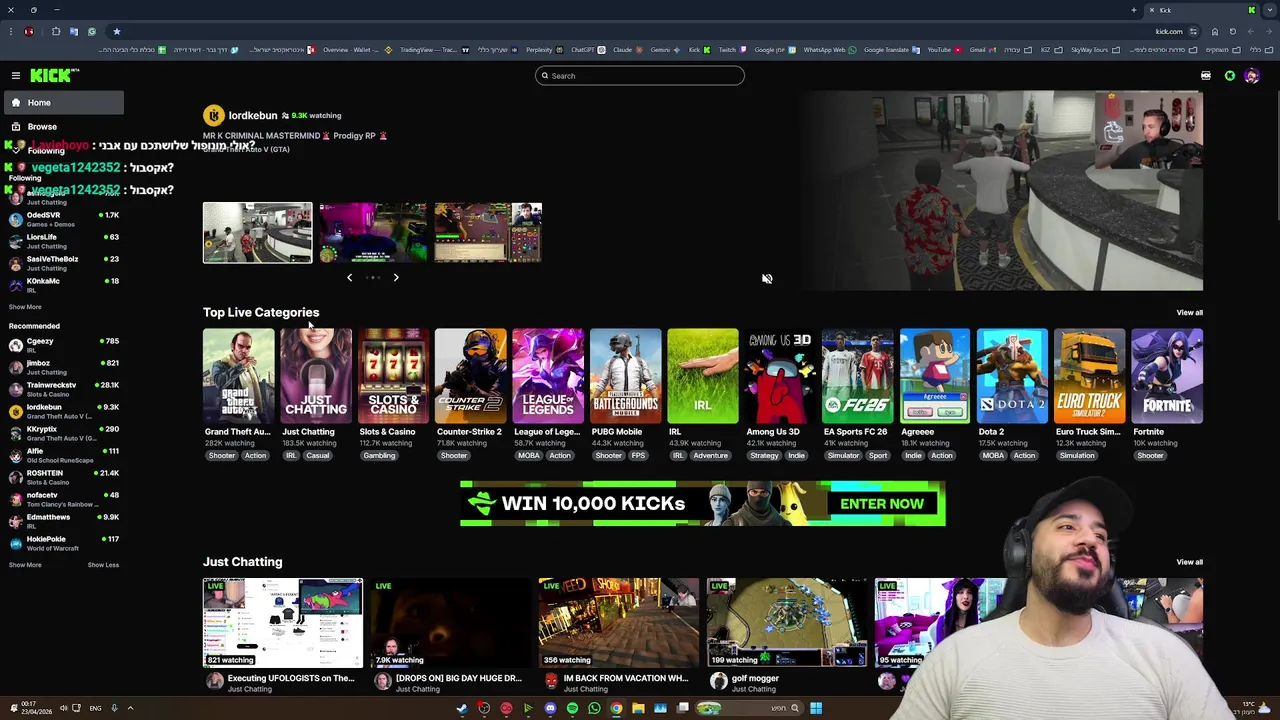Open the Grand Theft Auto category card
Image resolution: width=1280 pixels, height=720 pixels.
click(238, 376)
